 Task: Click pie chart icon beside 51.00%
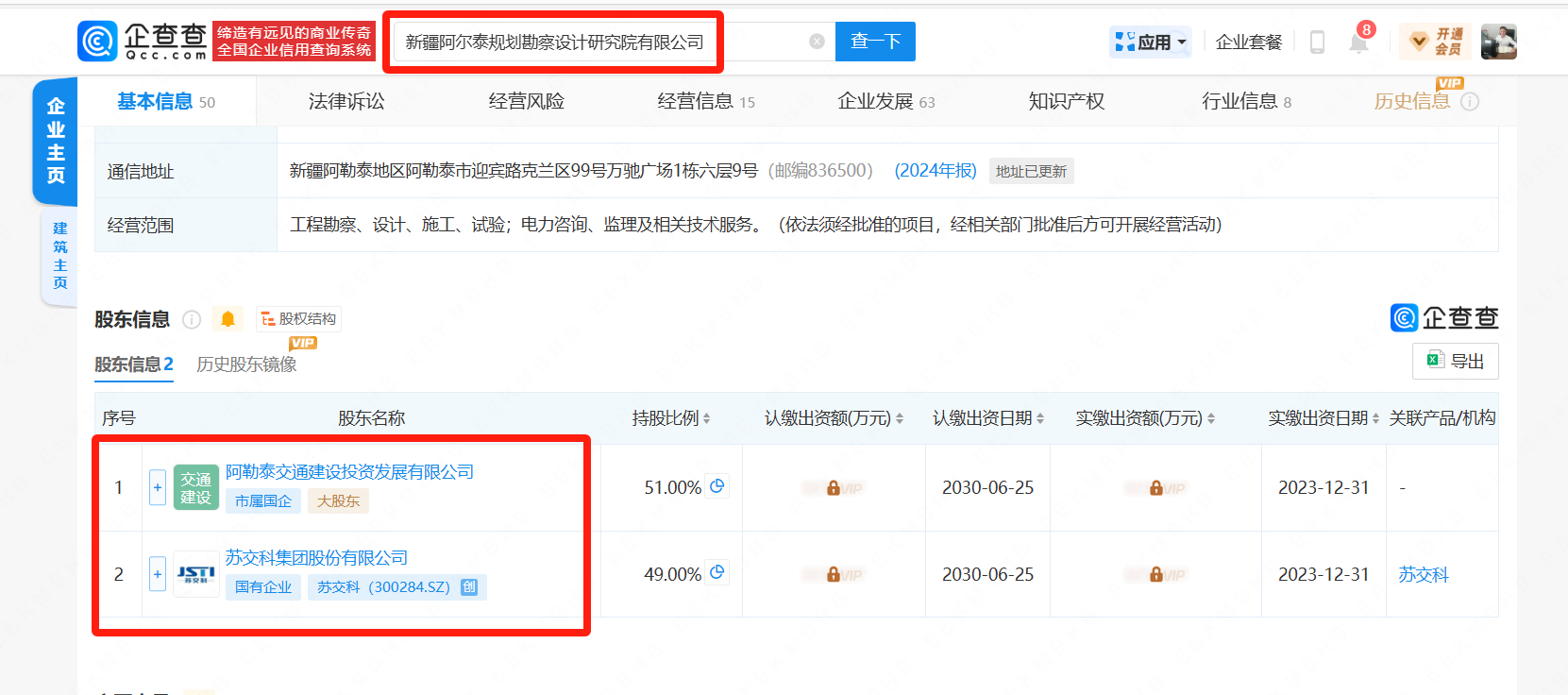pos(717,486)
